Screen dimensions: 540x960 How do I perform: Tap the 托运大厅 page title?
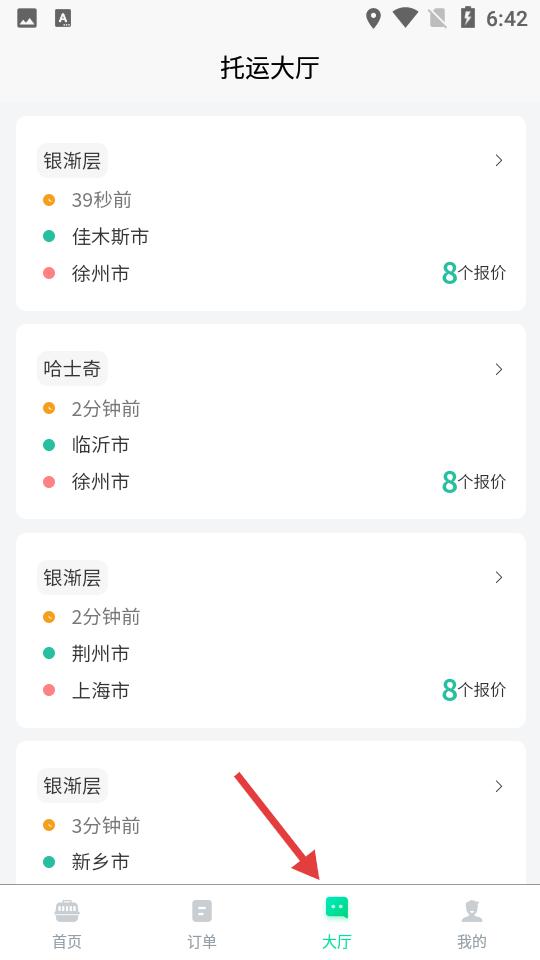point(270,67)
